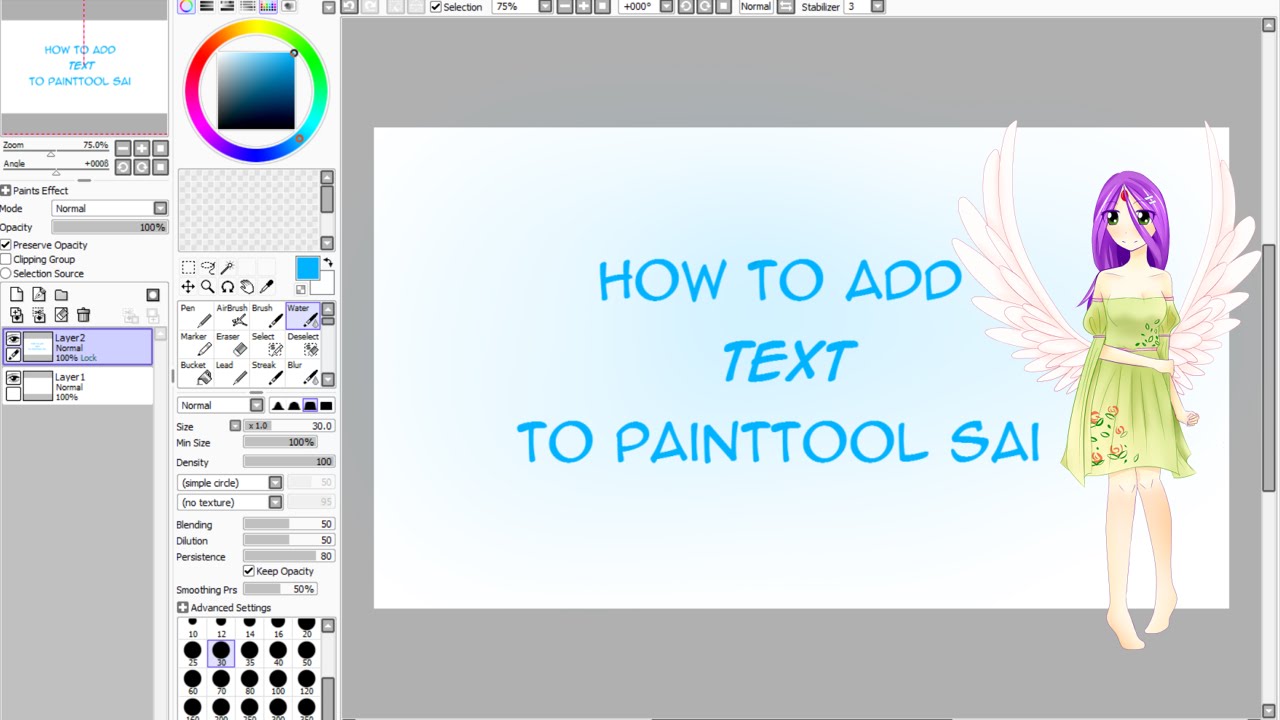Open the rotation angle +000° dropdown
The image size is (1280, 720).
tap(668, 6)
